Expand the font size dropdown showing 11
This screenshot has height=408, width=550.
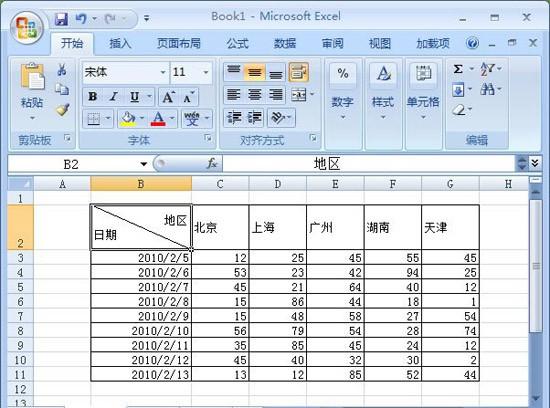(x=206, y=72)
